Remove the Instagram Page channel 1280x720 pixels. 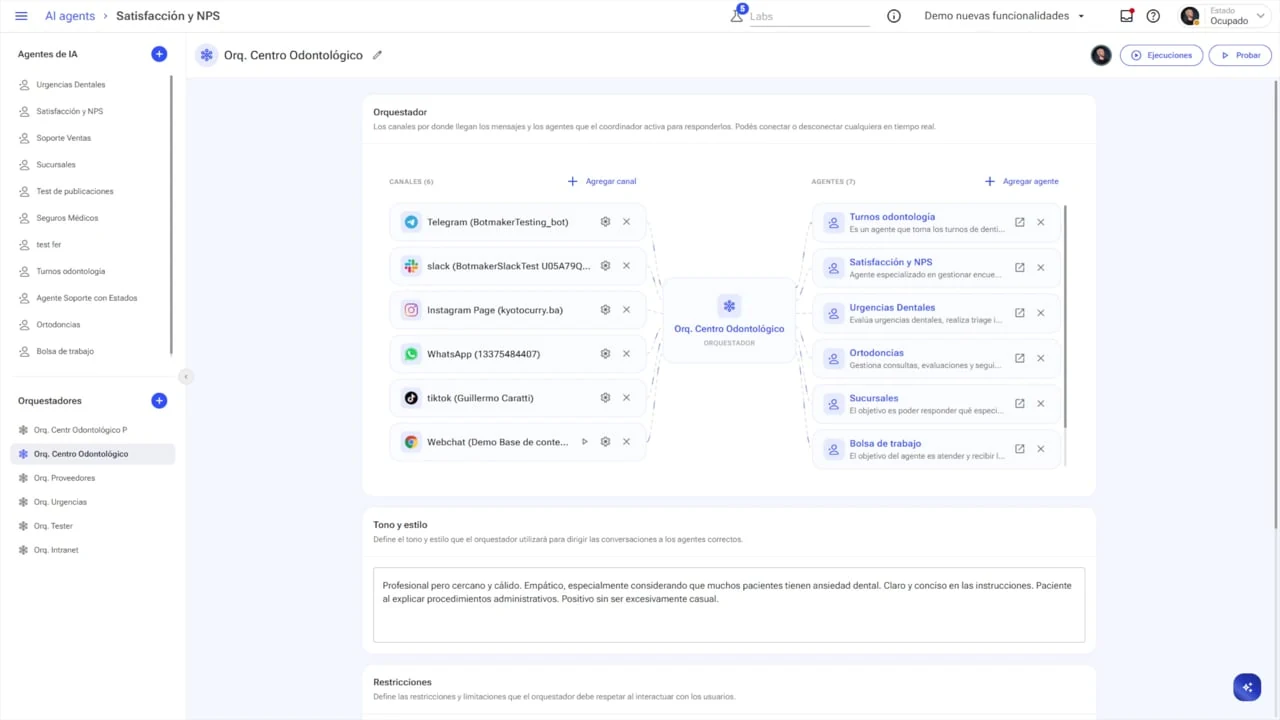point(626,310)
